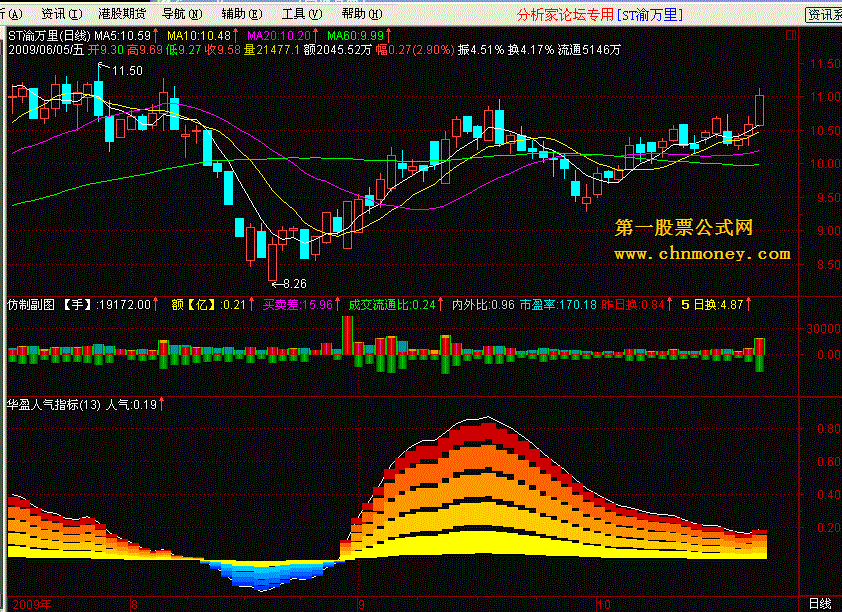Click the 30000 volume axis label
This screenshot has height=612, width=842.
click(x=823, y=329)
